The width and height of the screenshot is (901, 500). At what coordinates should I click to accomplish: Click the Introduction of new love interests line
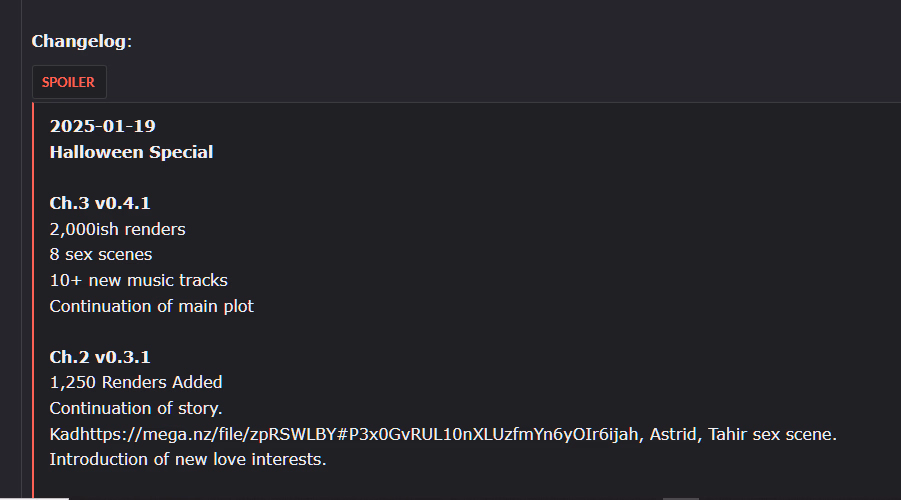[x=188, y=460]
